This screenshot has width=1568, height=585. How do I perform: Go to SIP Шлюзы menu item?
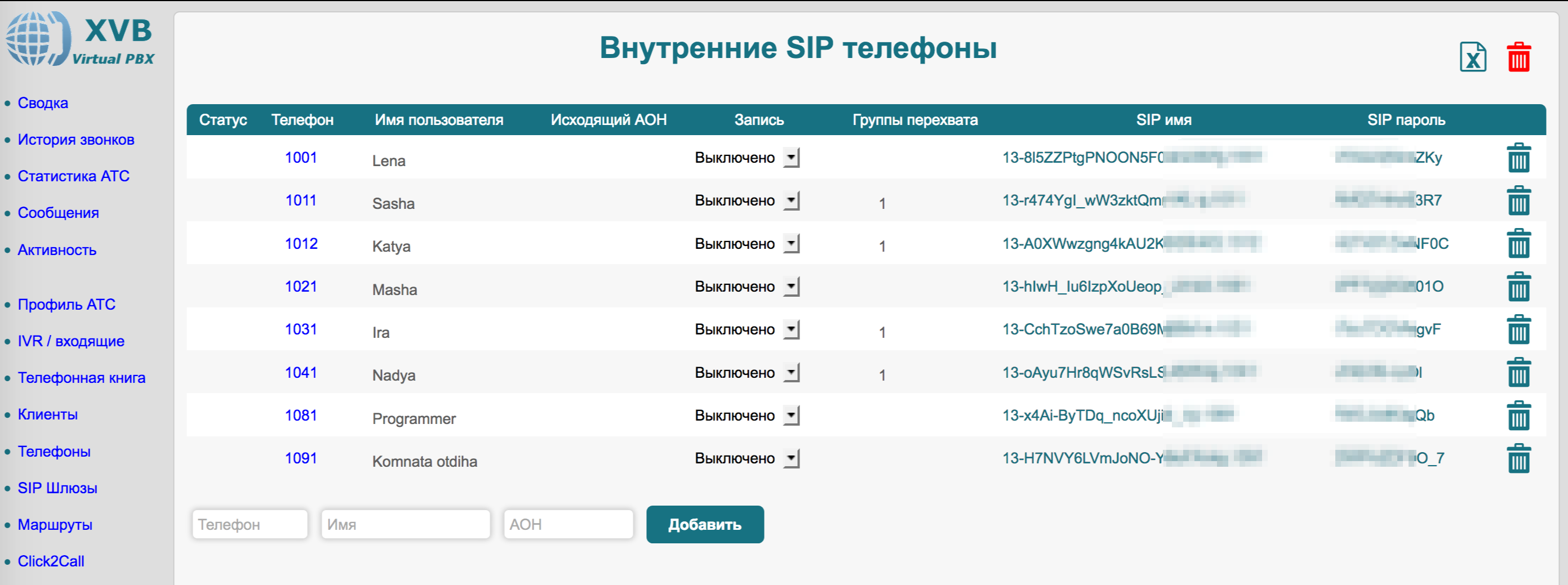(57, 488)
